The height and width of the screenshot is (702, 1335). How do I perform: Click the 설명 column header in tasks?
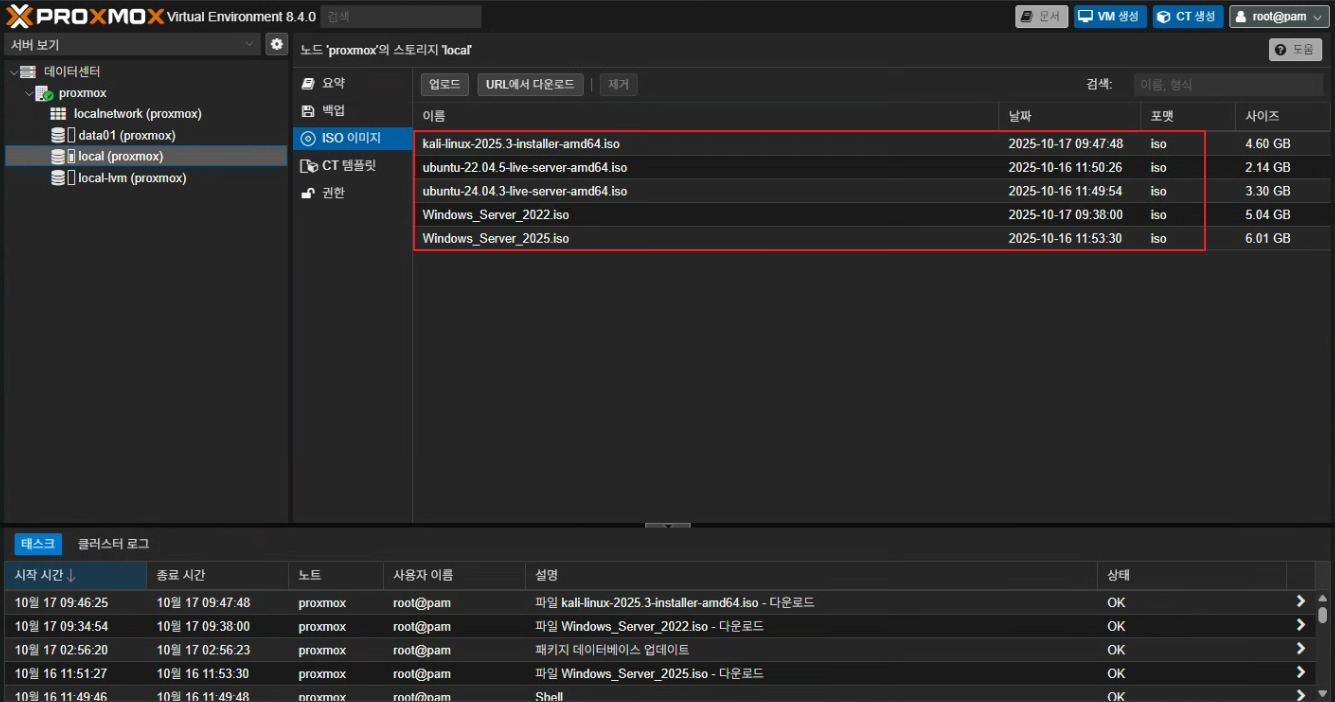811,575
